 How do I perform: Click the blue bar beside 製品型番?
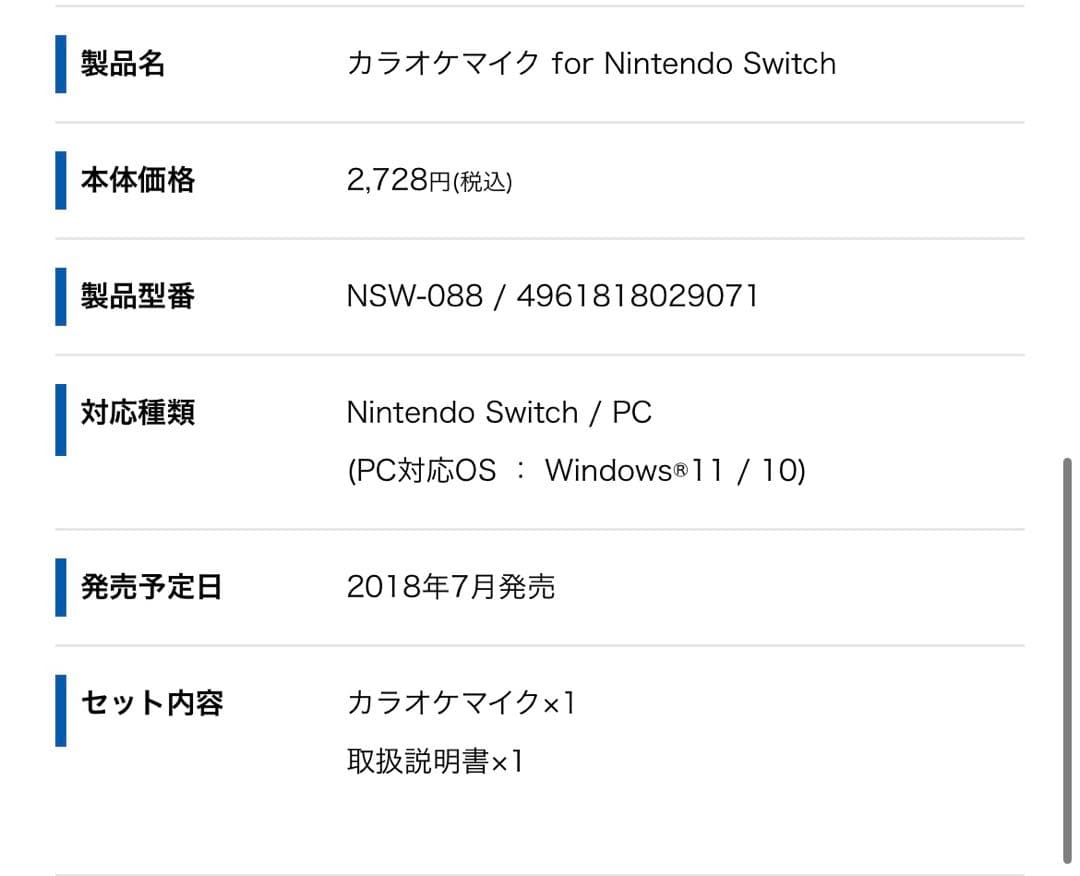click(x=61, y=297)
